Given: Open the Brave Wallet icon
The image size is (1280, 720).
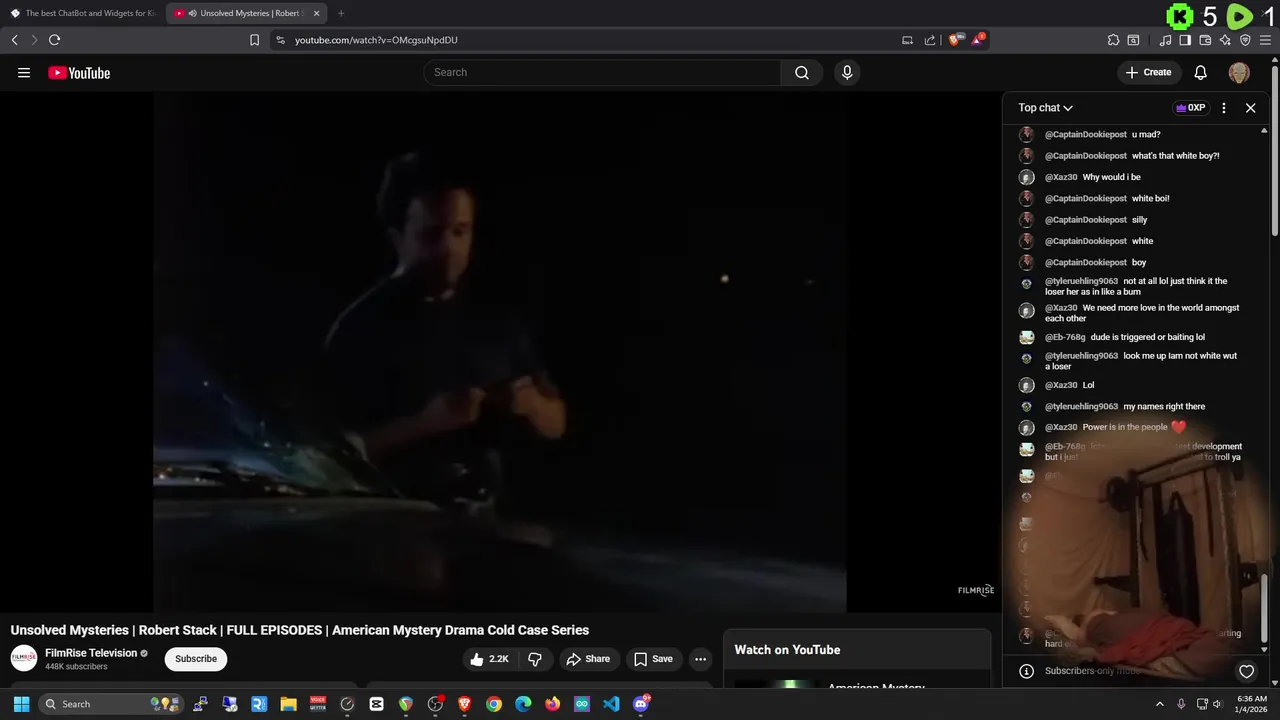Looking at the screenshot, I should point(1205,40).
